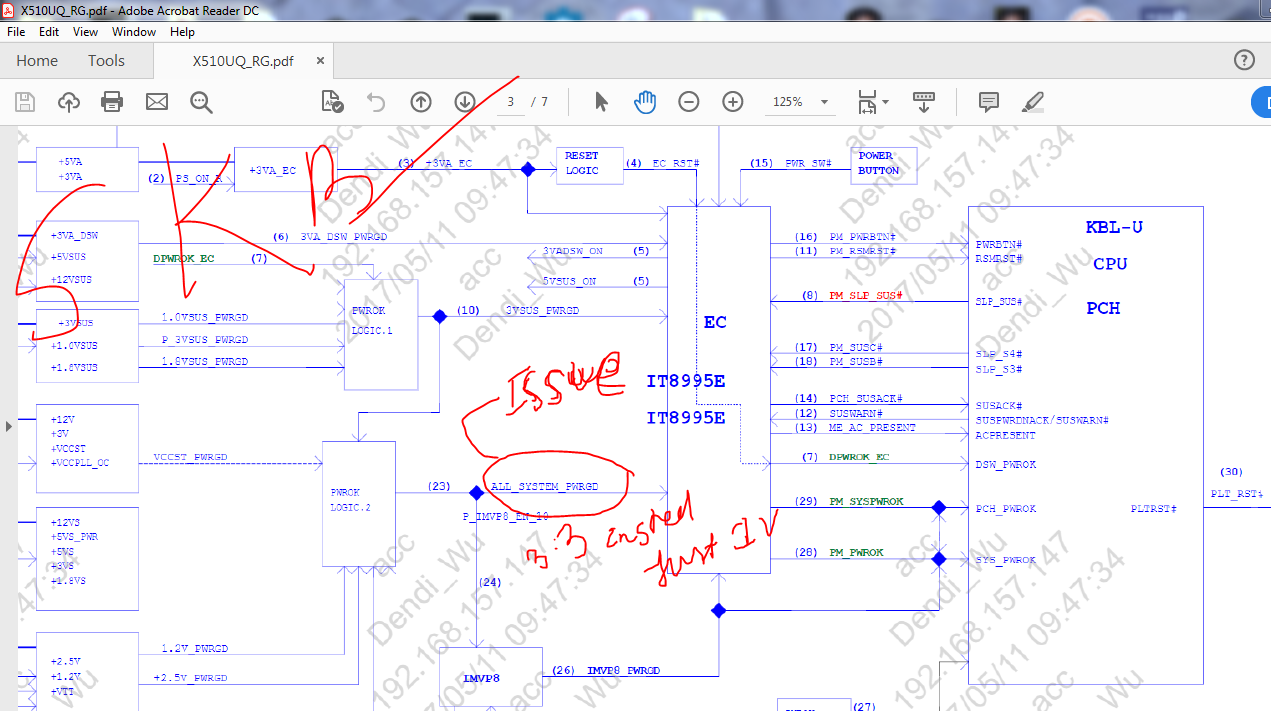Add a sticky note comment

[989, 101]
